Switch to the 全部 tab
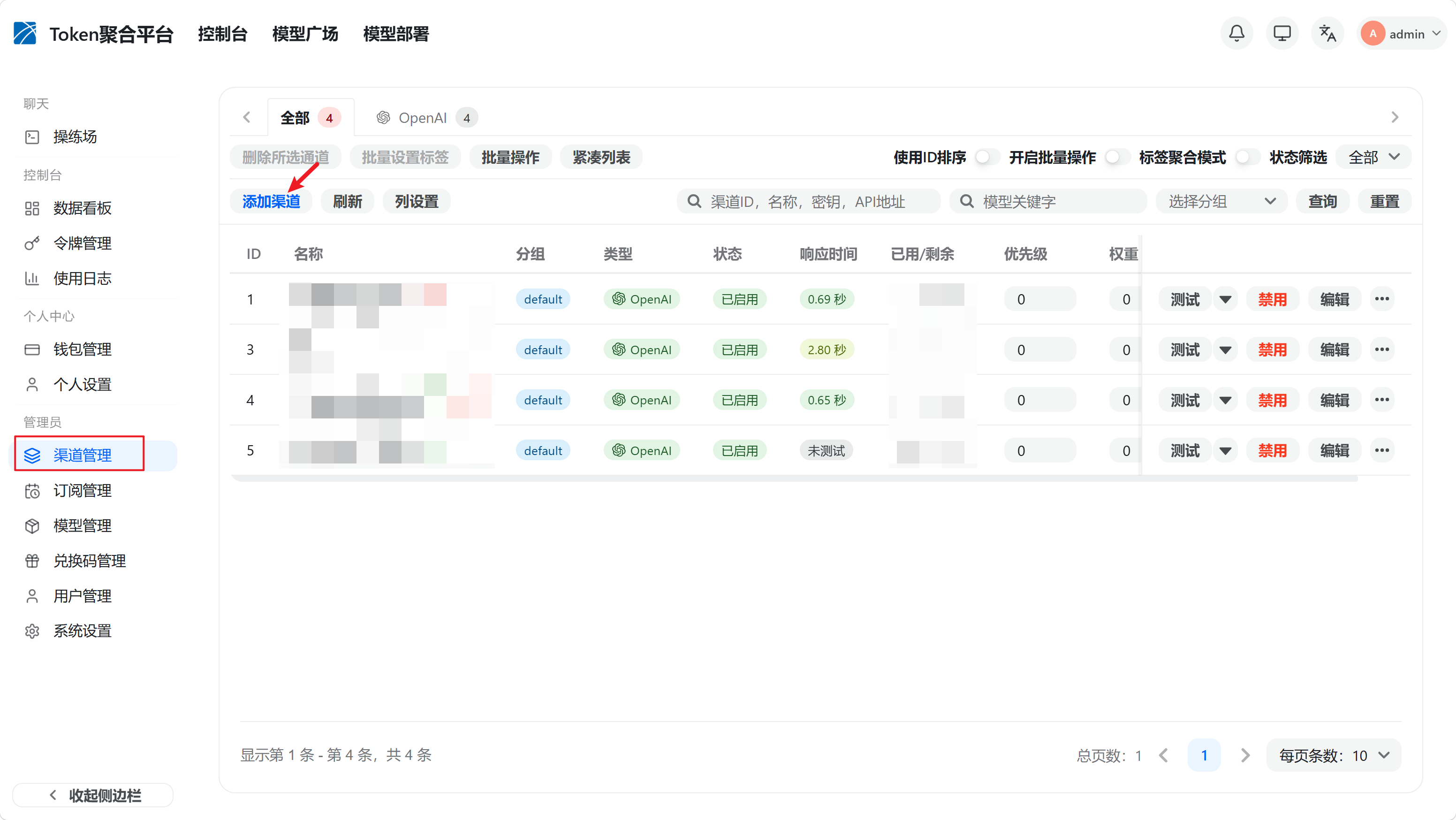 [x=311, y=118]
